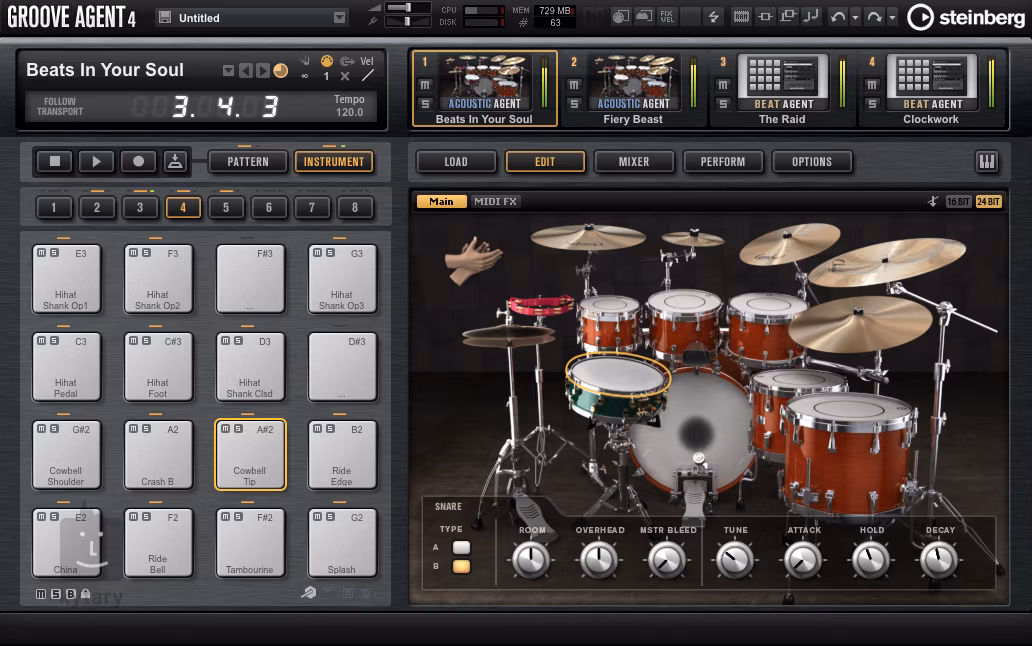The height and width of the screenshot is (646, 1032).
Task: Expand the redo history dropdown arrow
Action: pyautogui.click(x=891, y=18)
